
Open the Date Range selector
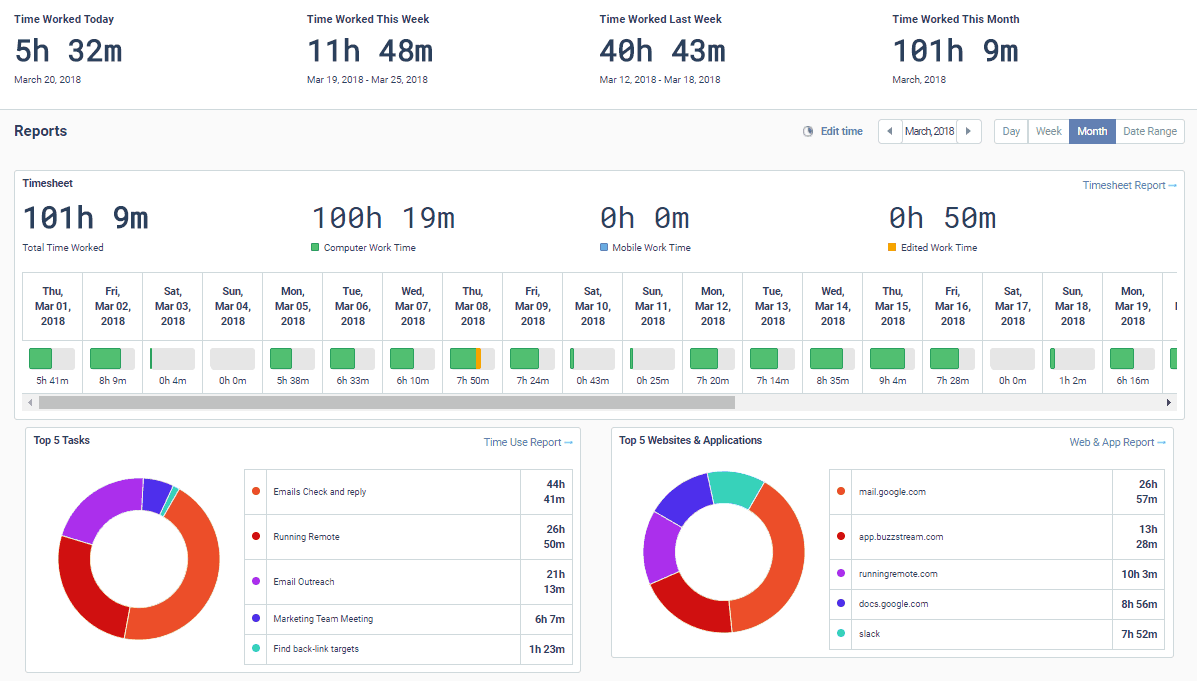pos(1149,131)
